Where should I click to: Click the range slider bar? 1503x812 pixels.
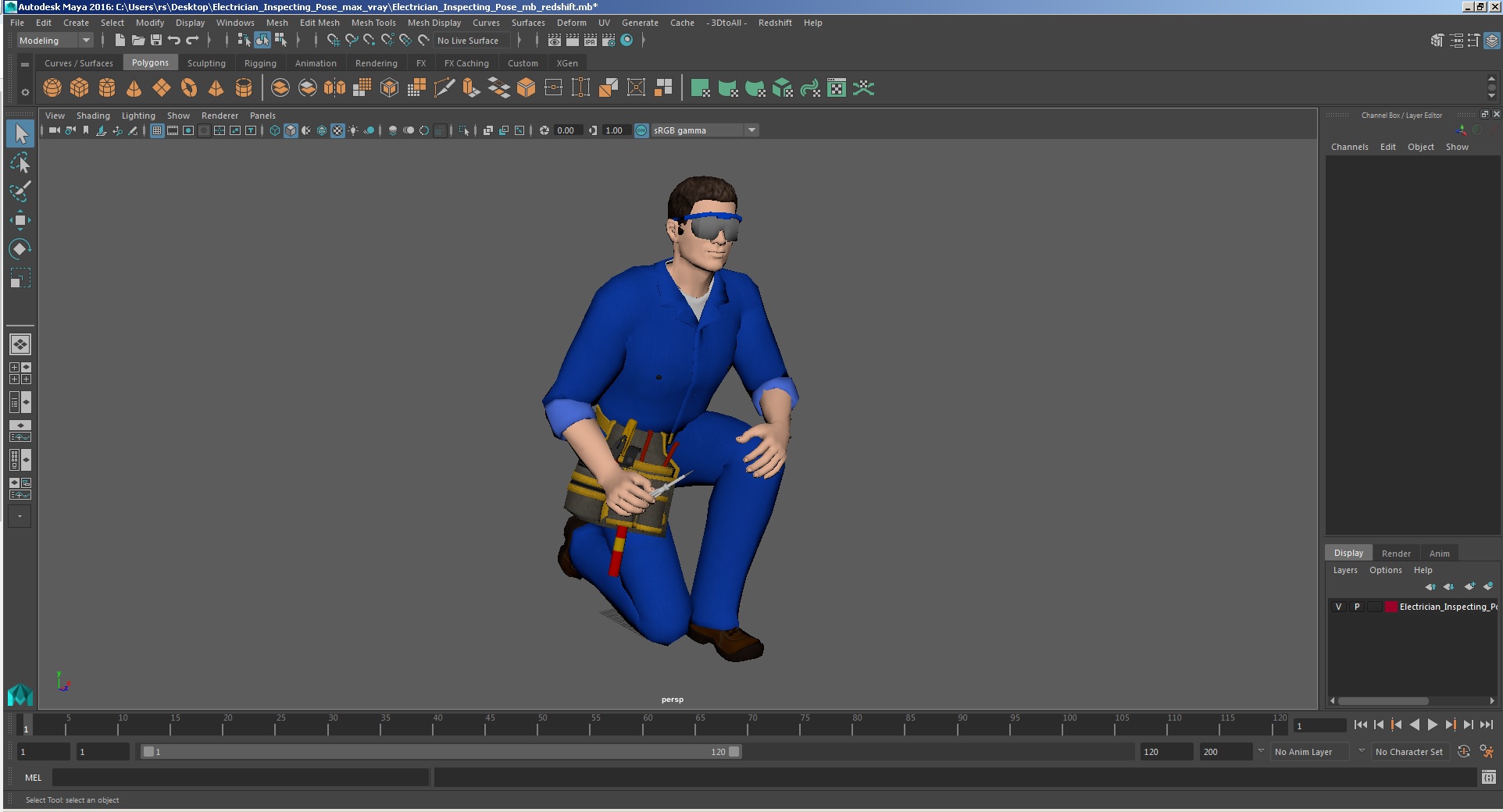point(441,752)
